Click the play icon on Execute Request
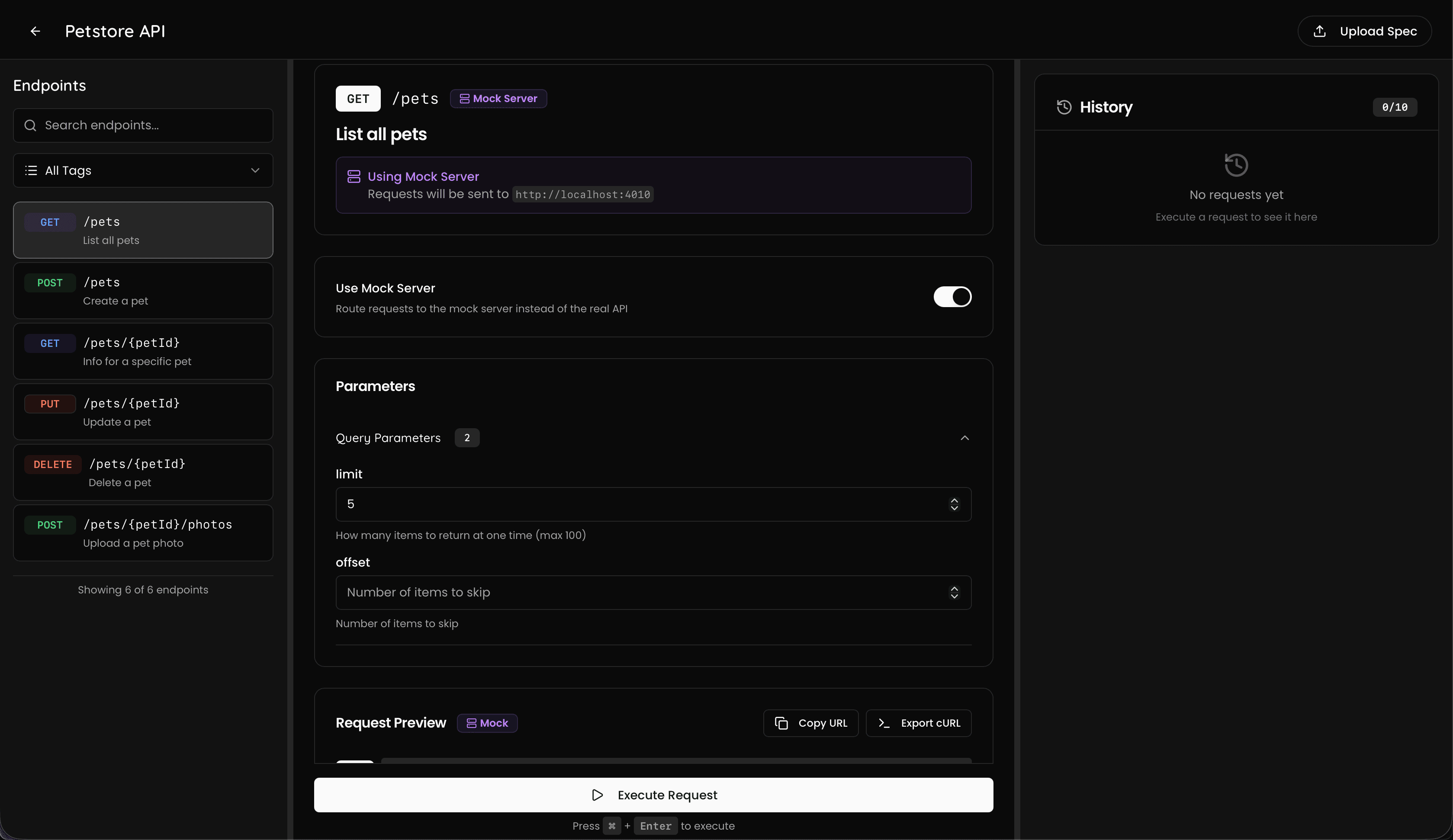1453x840 pixels. 598,795
